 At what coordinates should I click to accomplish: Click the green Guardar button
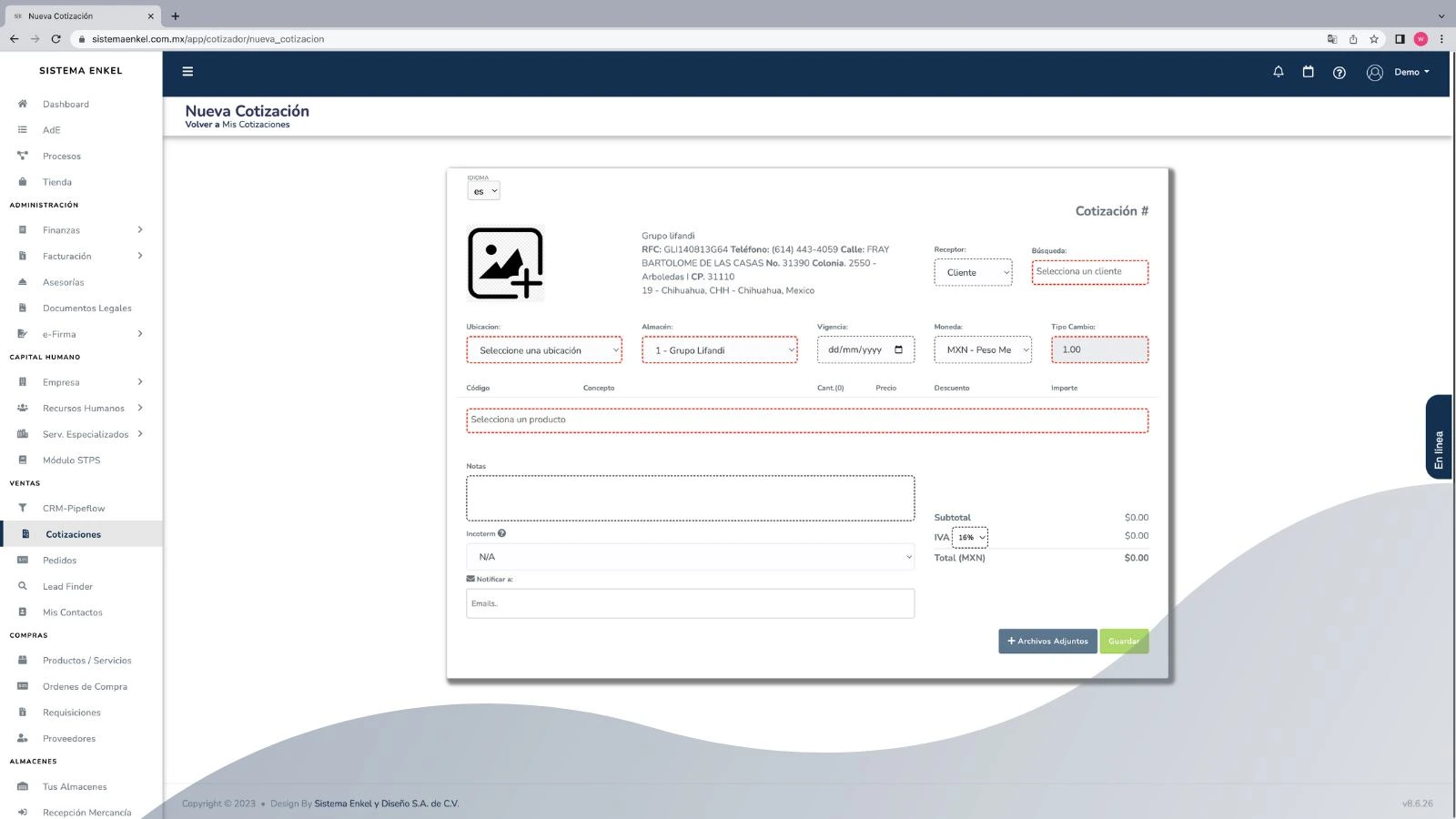(1123, 642)
